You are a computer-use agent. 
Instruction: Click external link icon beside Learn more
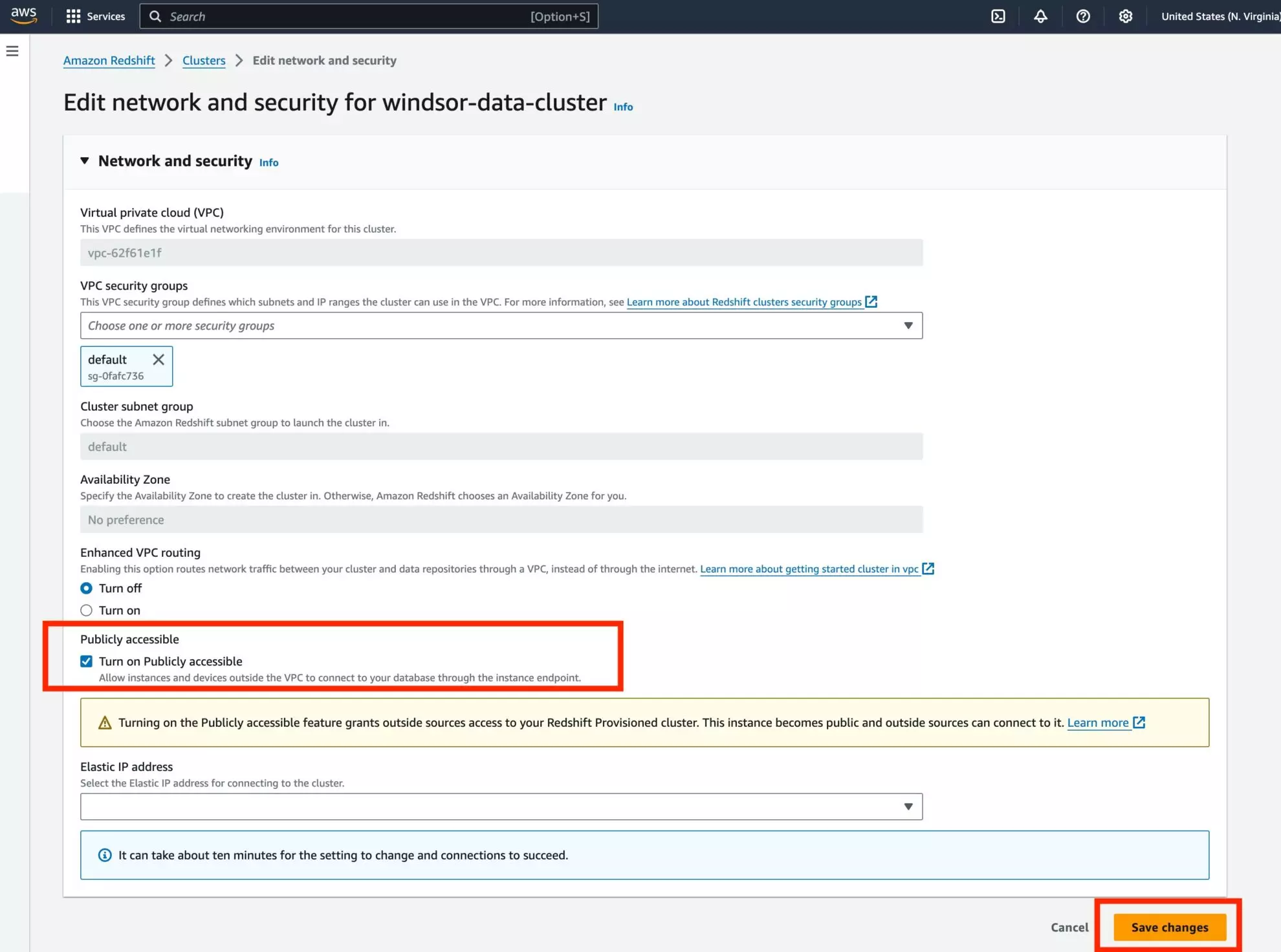[1139, 722]
